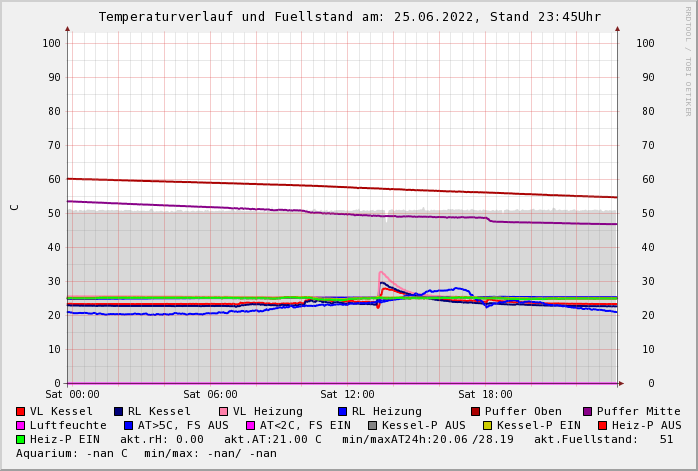Click the AT<2C, FS EIN magenta swatch
The image size is (698, 471).
pos(251,426)
